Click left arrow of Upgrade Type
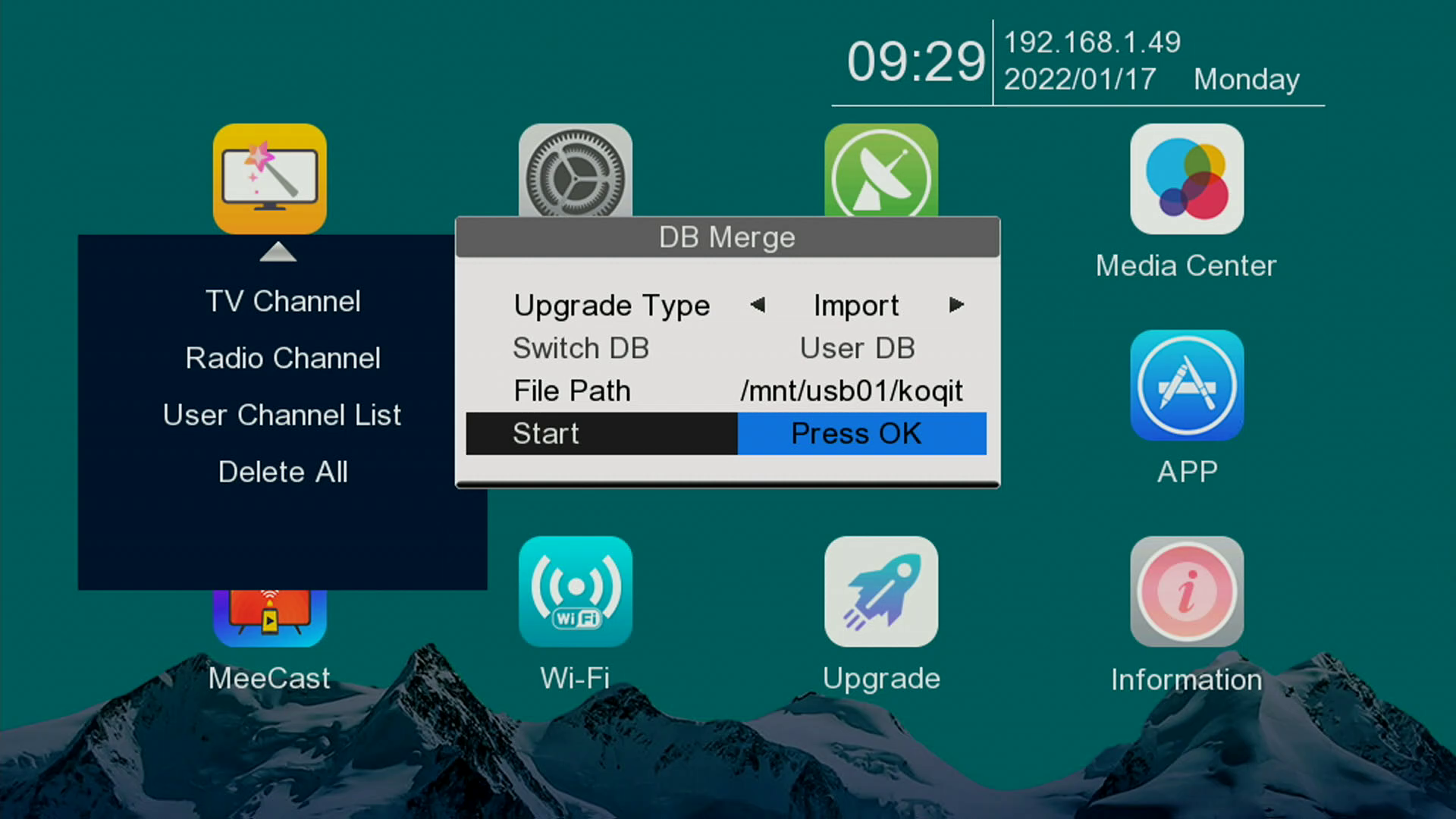The width and height of the screenshot is (1456, 819). pyautogui.click(x=757, y=305)
